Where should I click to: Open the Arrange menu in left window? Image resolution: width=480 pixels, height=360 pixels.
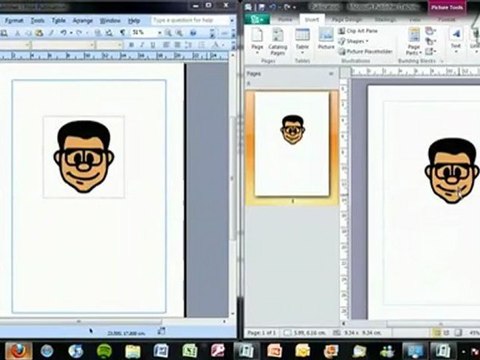point(83,21)
